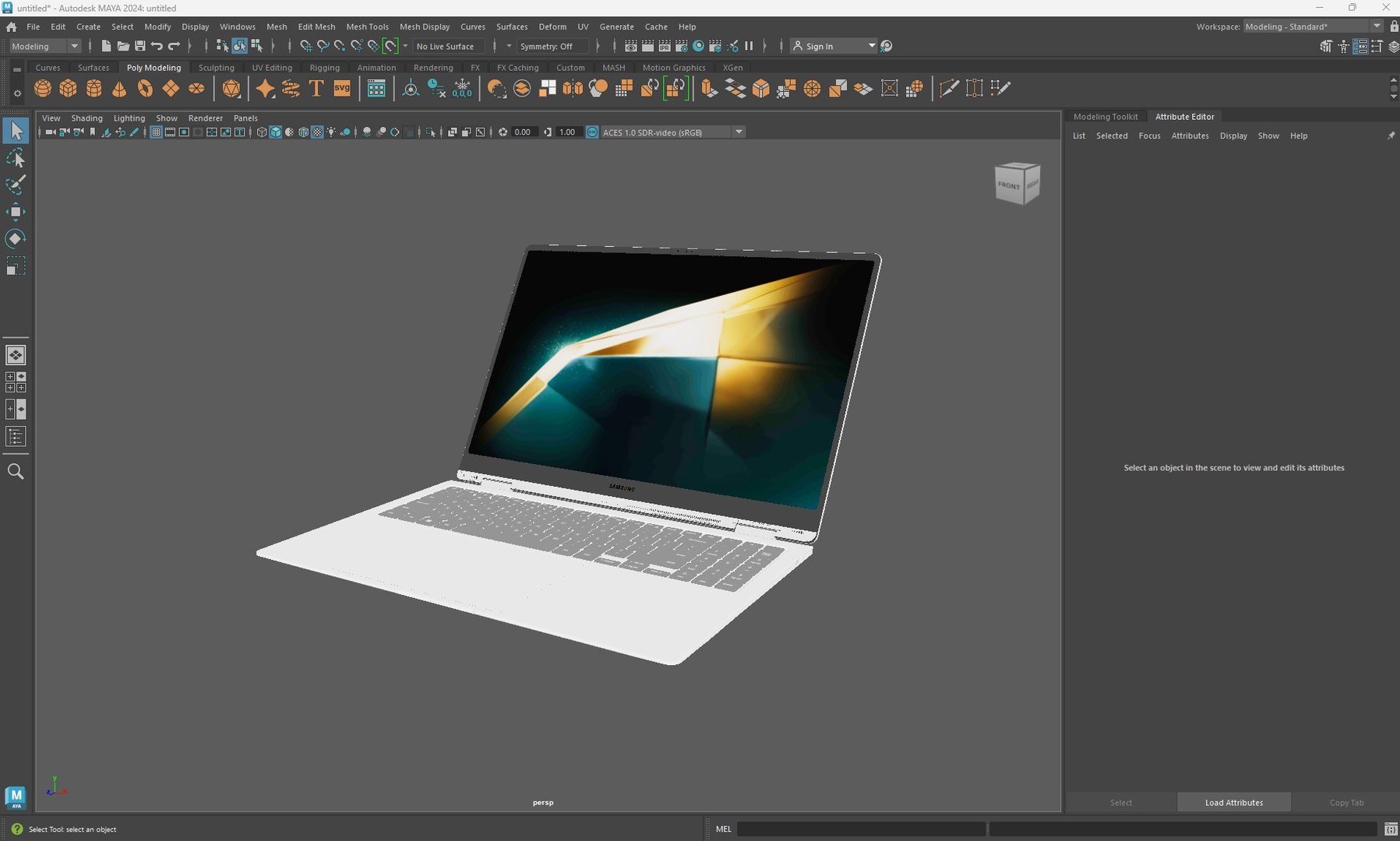This screenshot has height=841, width=1400.
Task: Toggle Use All Lights in viewport
Action: (x=331, y=132)
